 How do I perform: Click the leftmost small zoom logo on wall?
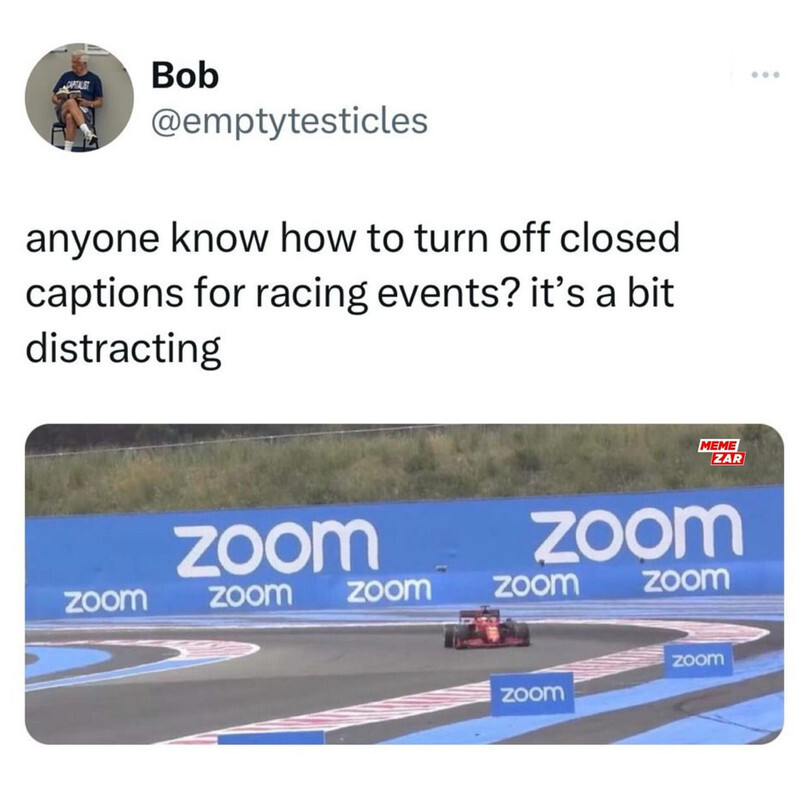pos(106,601)
